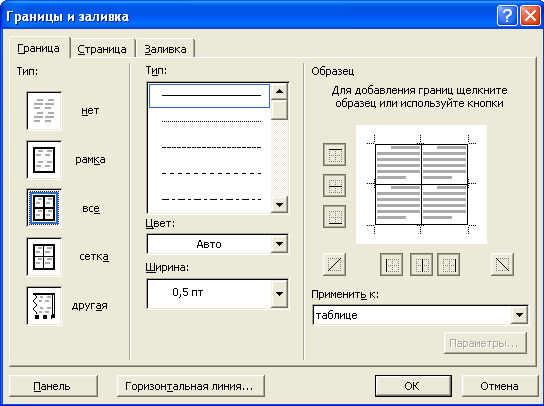544x406 pixels.
Task: Toggle the bottom border button in preview
Action: coord(334,217)
